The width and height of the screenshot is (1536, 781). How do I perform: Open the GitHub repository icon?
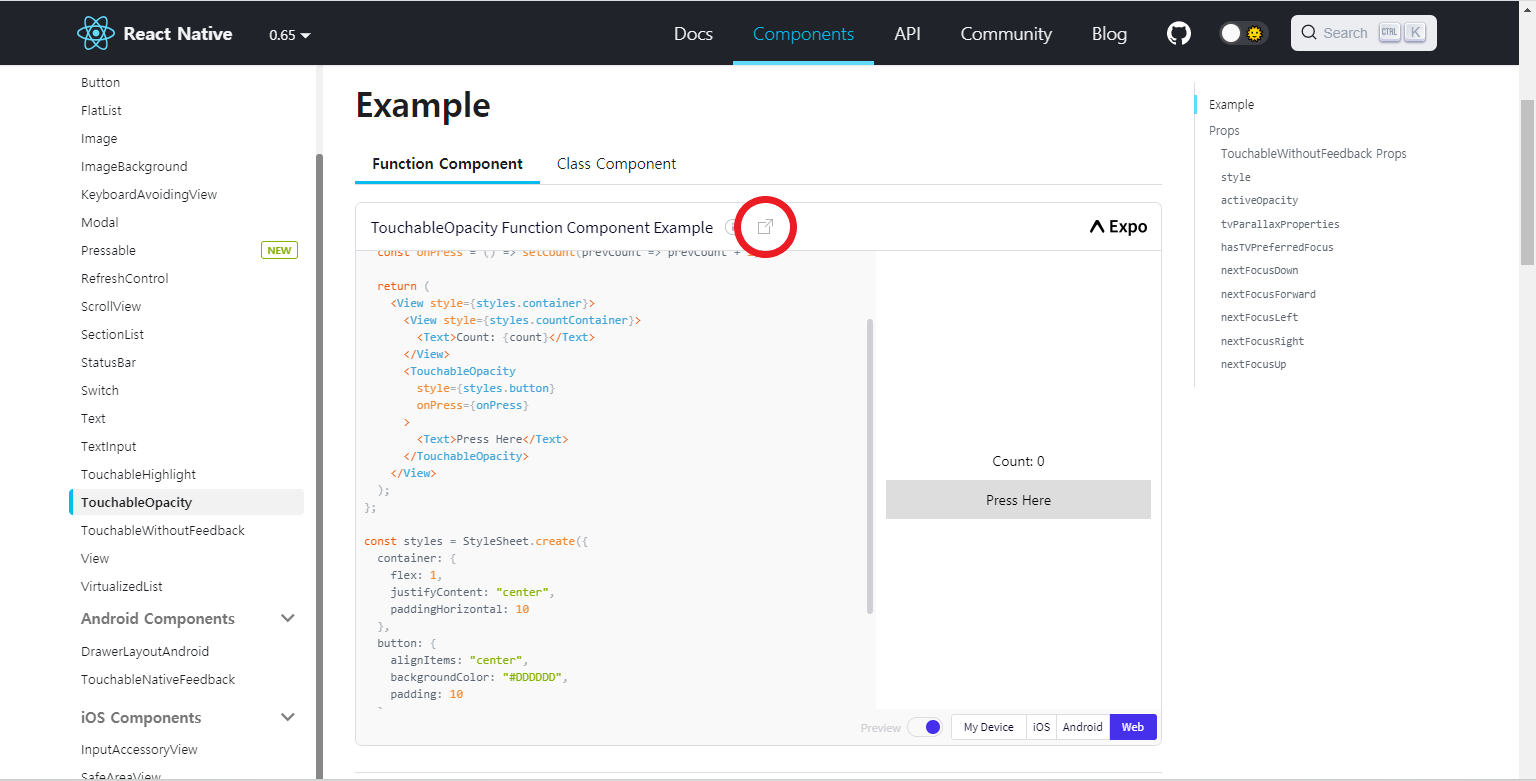(1179, 33)
